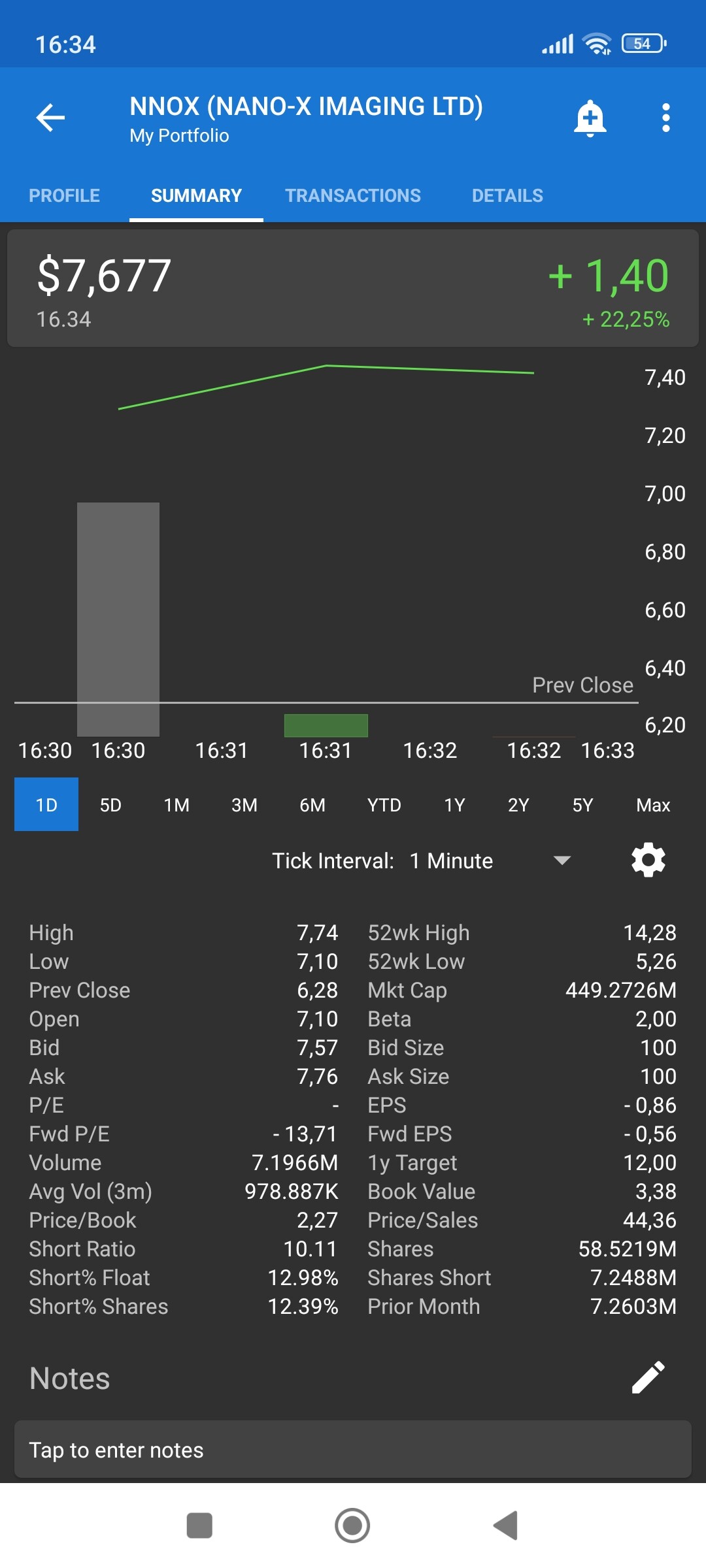Open the 1 Minute interval selector
The height and width of the screenshot is (1568, 706).
(x=451, y=861)
